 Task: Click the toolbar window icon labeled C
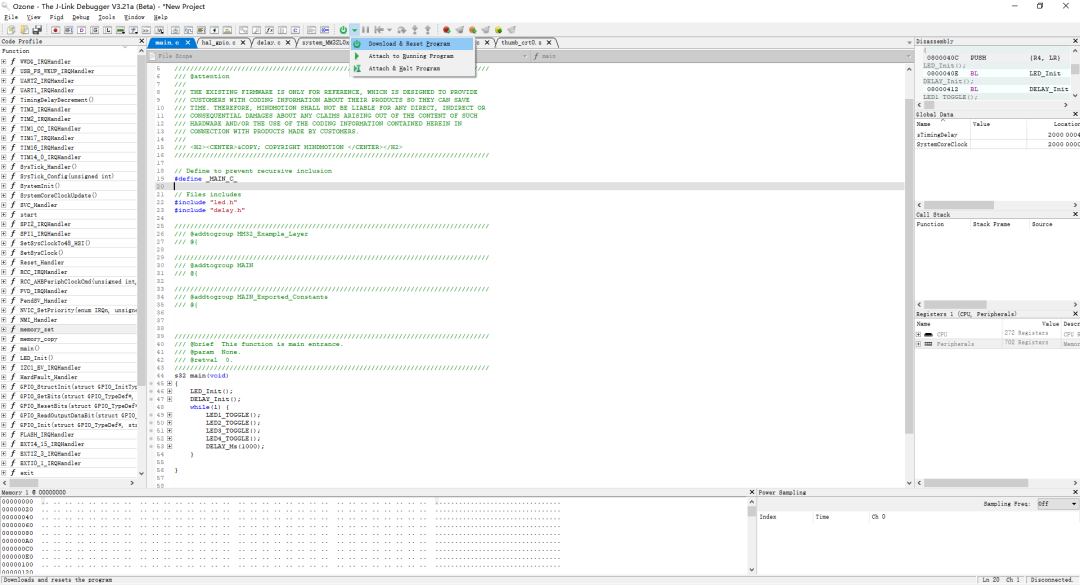point(295,30)
